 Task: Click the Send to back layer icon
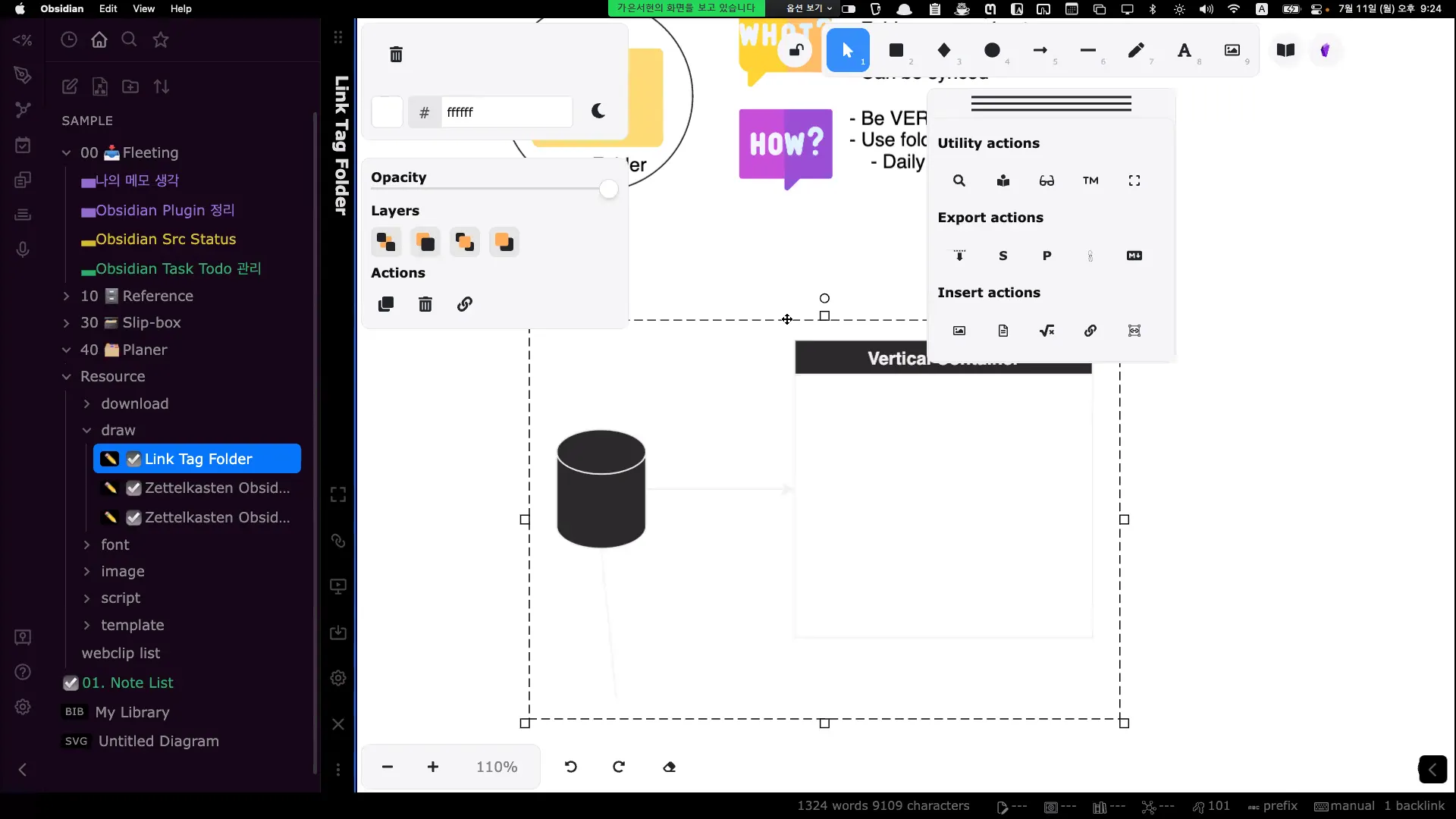point(386,243)
